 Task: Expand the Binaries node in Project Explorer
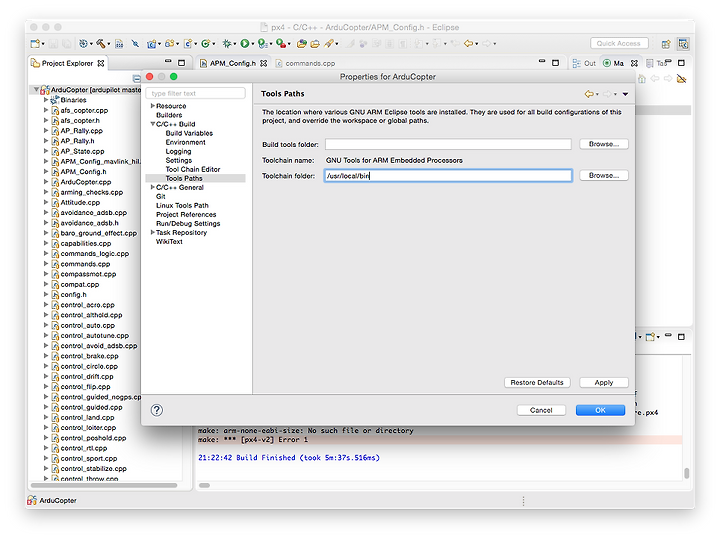coord(45,100)
